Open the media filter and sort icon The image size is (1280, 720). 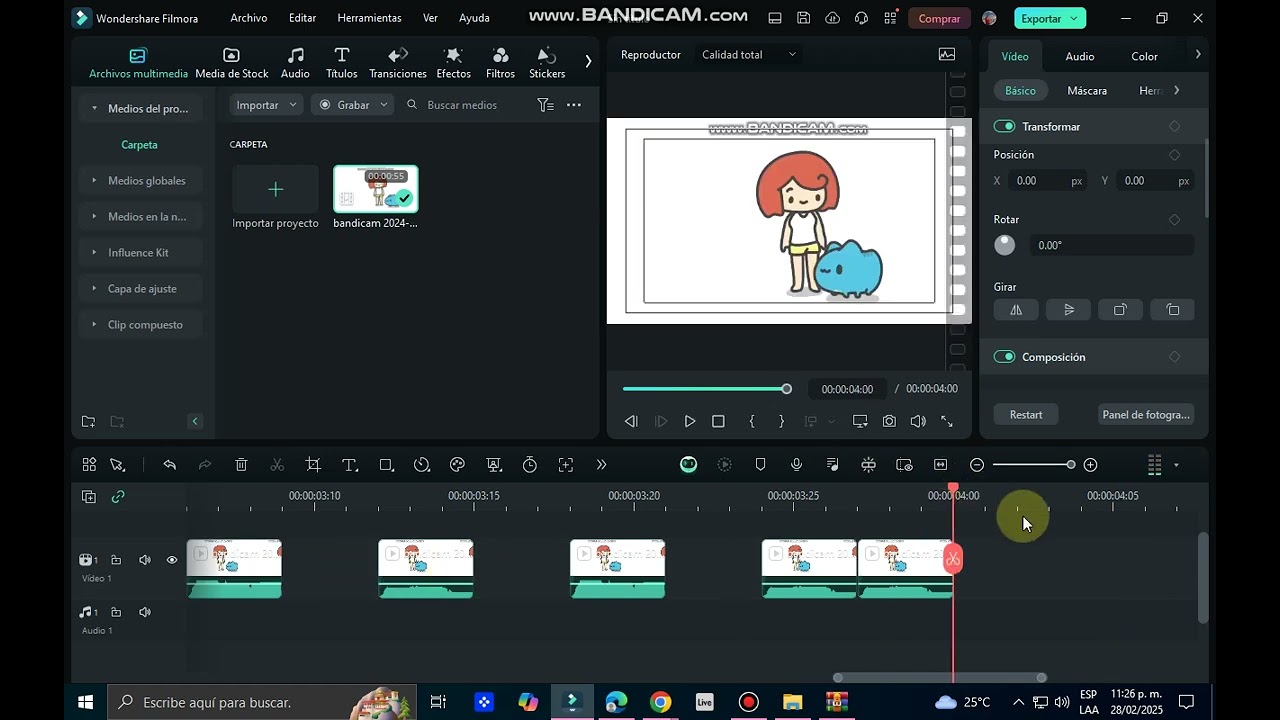pyautogui.click(x=545, y=105)
